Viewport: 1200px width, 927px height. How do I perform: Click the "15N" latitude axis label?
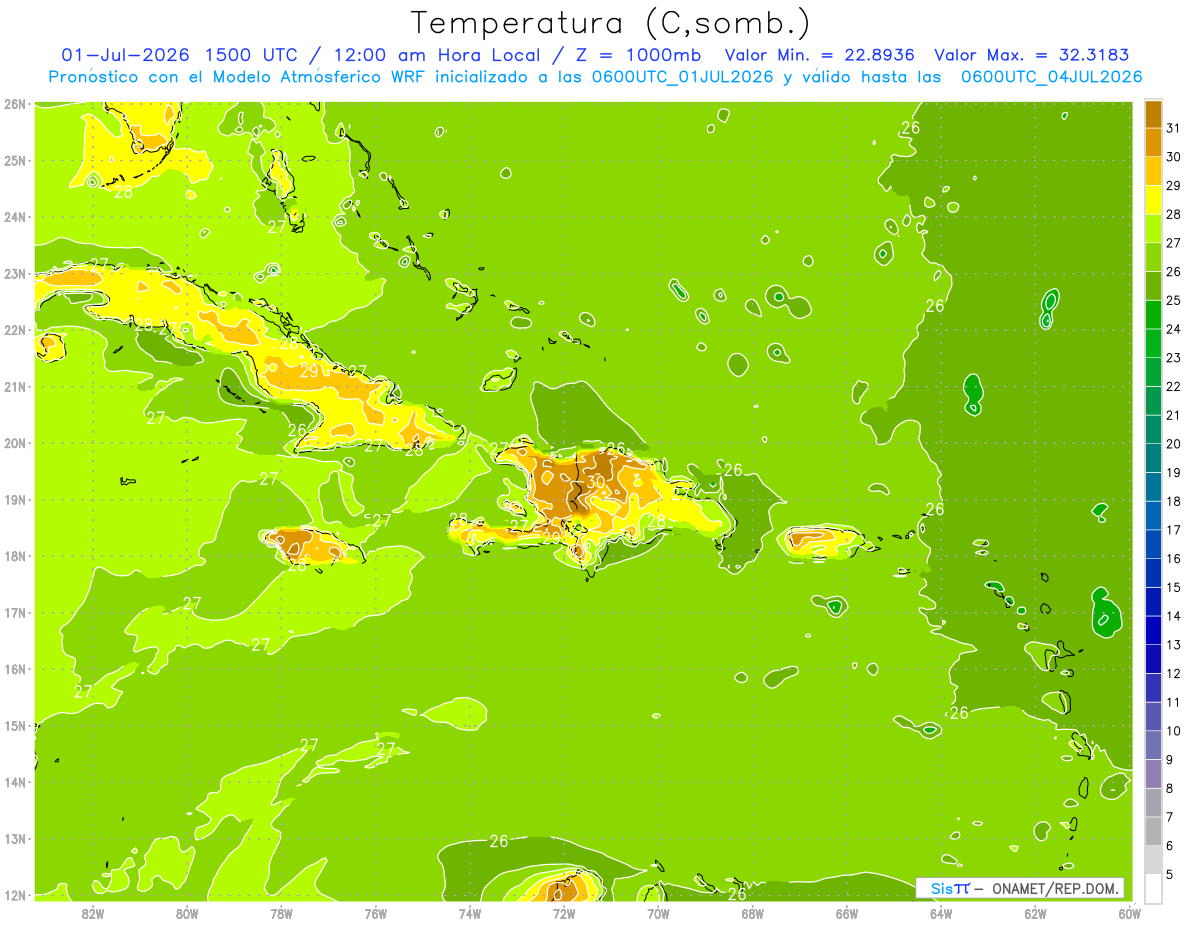14,726
